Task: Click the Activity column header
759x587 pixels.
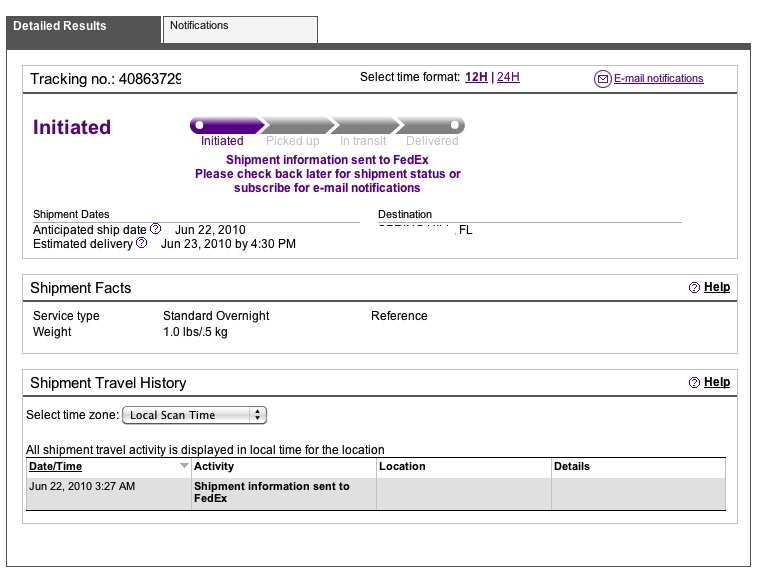Action: pos(213,467)
